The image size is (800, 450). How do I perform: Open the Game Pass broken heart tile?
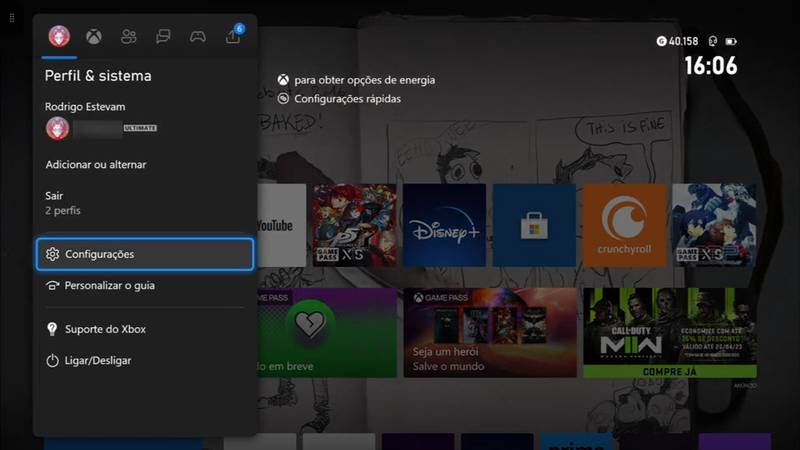[x=327, y=333]
